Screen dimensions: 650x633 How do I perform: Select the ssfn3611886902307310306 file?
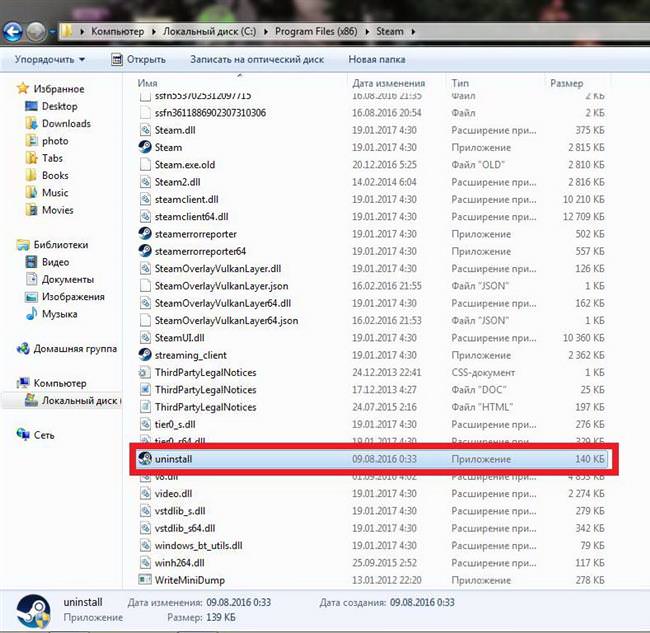(x=371, y=113)
